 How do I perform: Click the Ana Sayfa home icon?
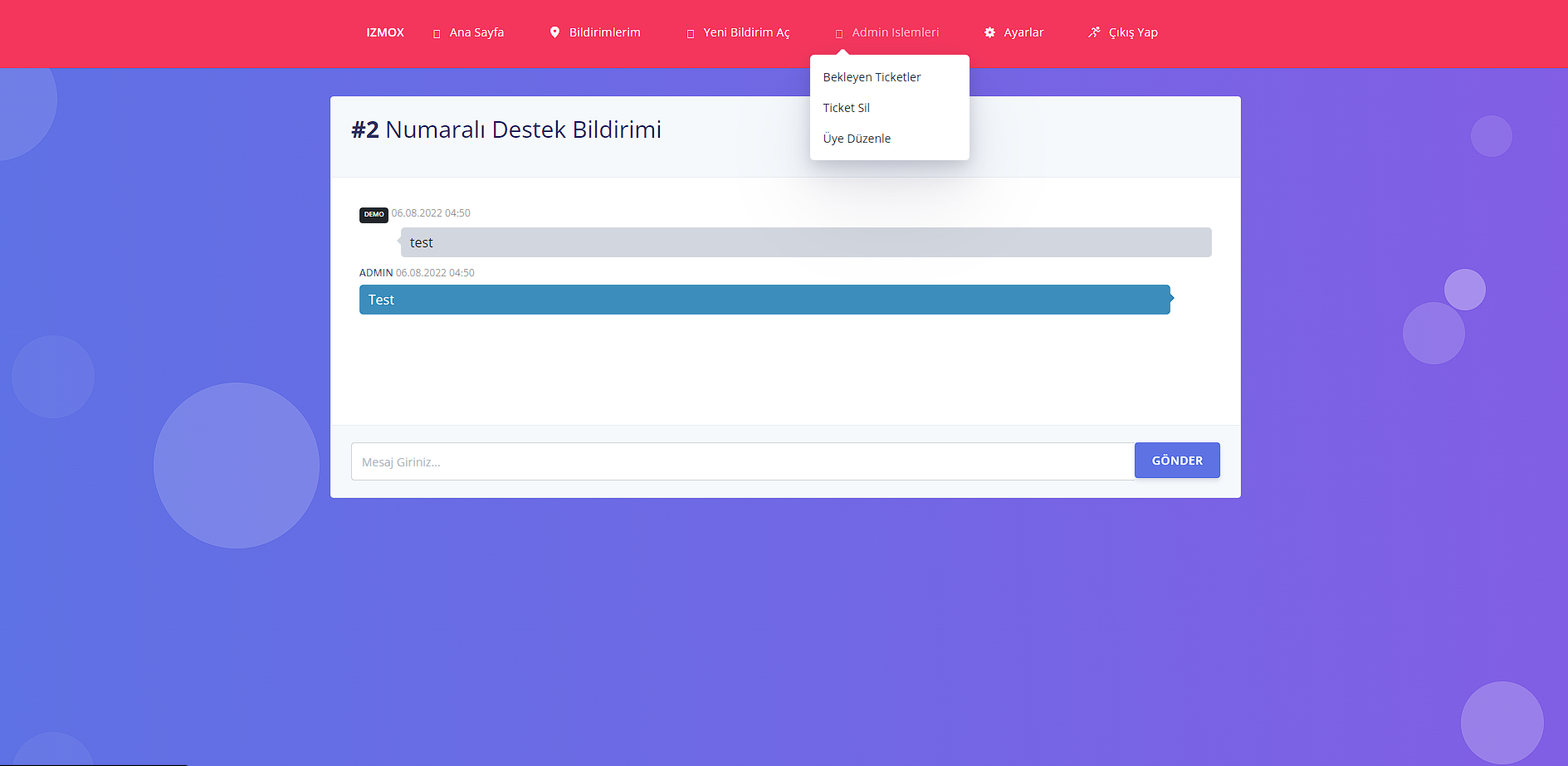coord(437,33)
